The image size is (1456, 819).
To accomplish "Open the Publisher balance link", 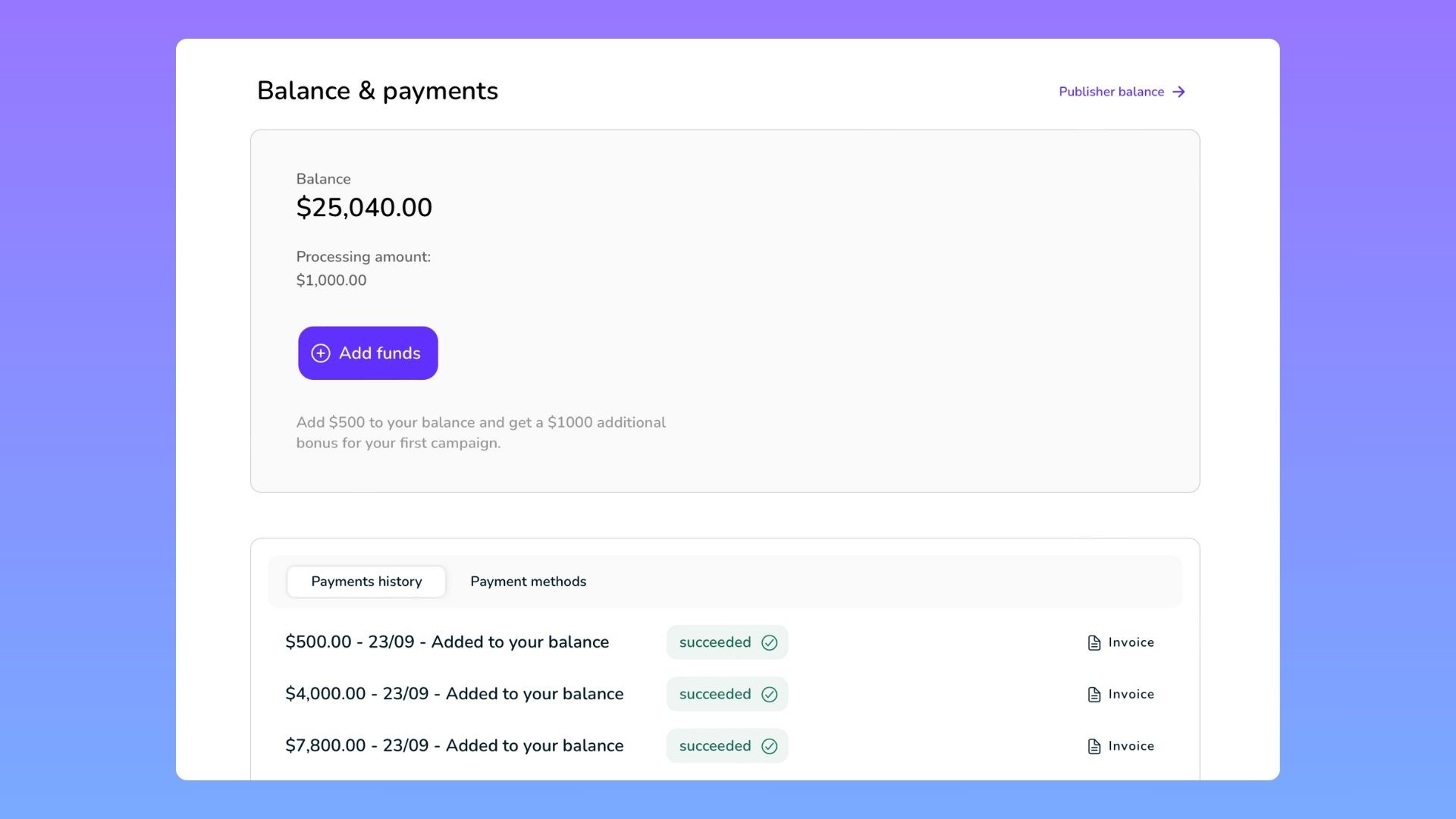I will point(1111,92).
